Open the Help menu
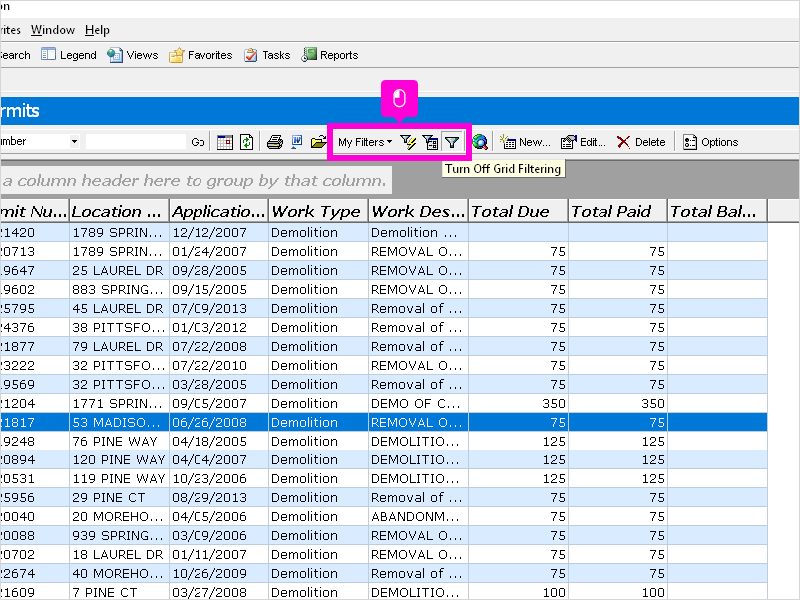This screenshot has width=800, height=600. coord(97,30)
